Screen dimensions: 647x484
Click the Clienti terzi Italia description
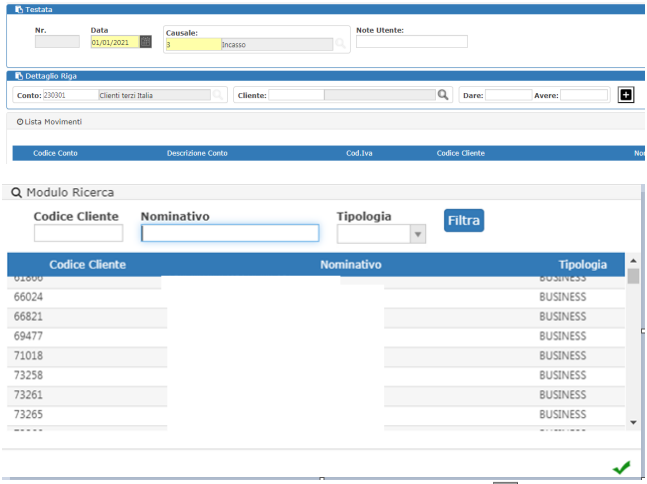click(x=154, y=95)
